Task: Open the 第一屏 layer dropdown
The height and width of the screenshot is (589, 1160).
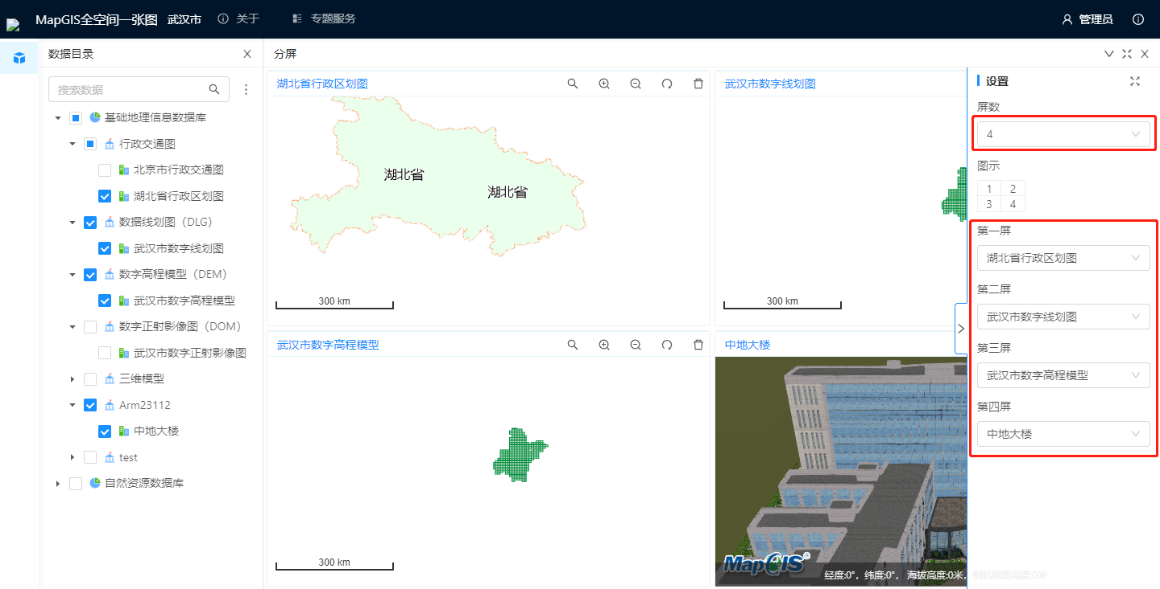Action: click(1063, 258)
